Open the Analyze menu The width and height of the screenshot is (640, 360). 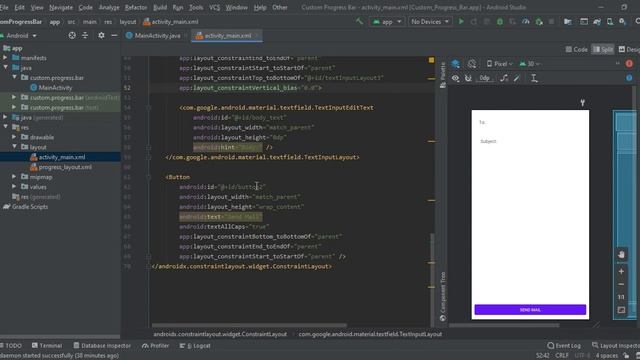109,7
